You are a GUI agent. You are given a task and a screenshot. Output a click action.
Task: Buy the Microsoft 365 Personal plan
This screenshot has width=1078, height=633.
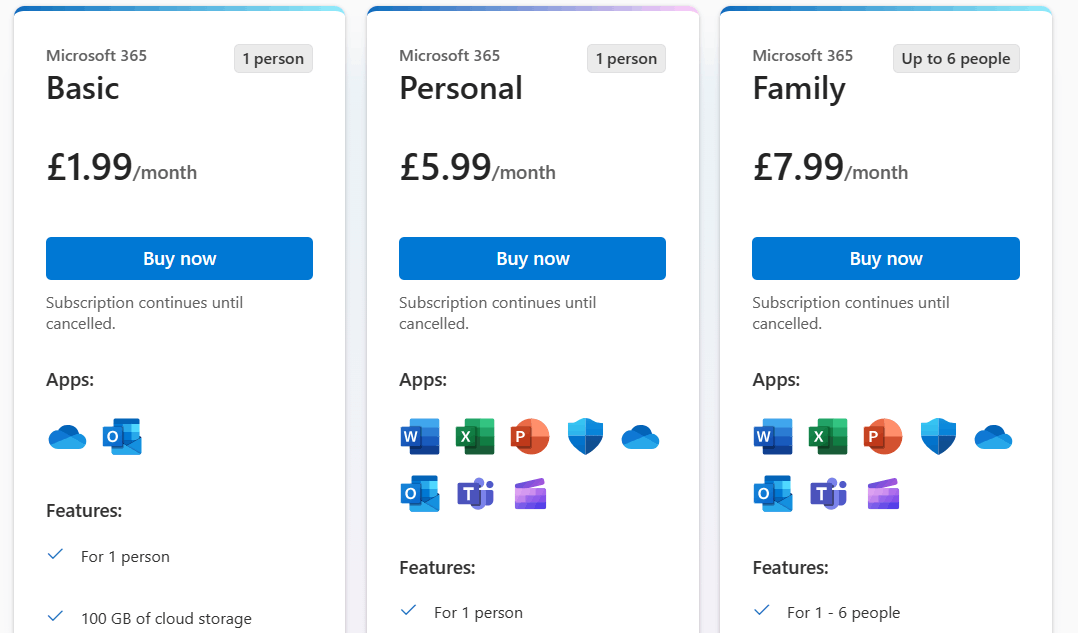click(532, 259)
